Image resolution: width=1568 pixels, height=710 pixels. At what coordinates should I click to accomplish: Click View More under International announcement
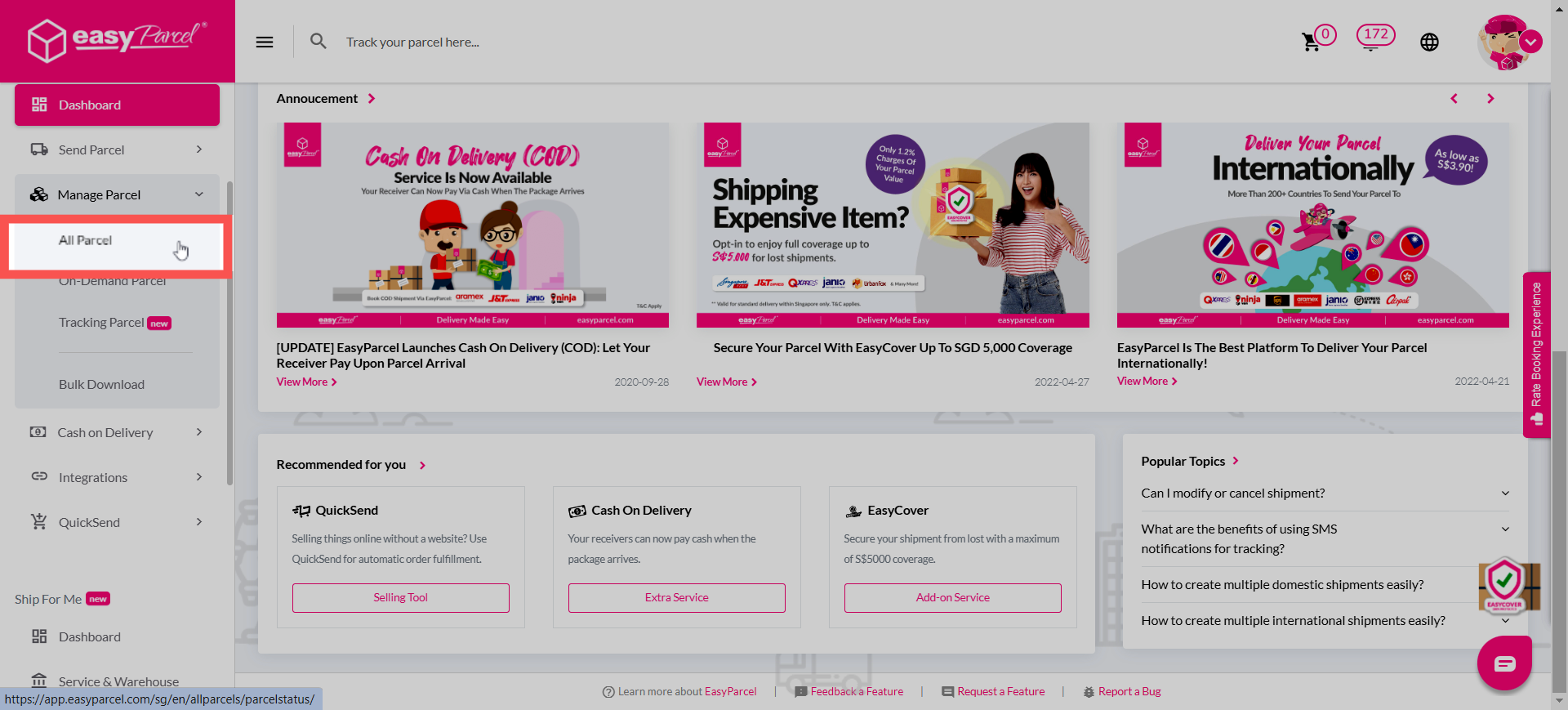tap(1147, 381)
